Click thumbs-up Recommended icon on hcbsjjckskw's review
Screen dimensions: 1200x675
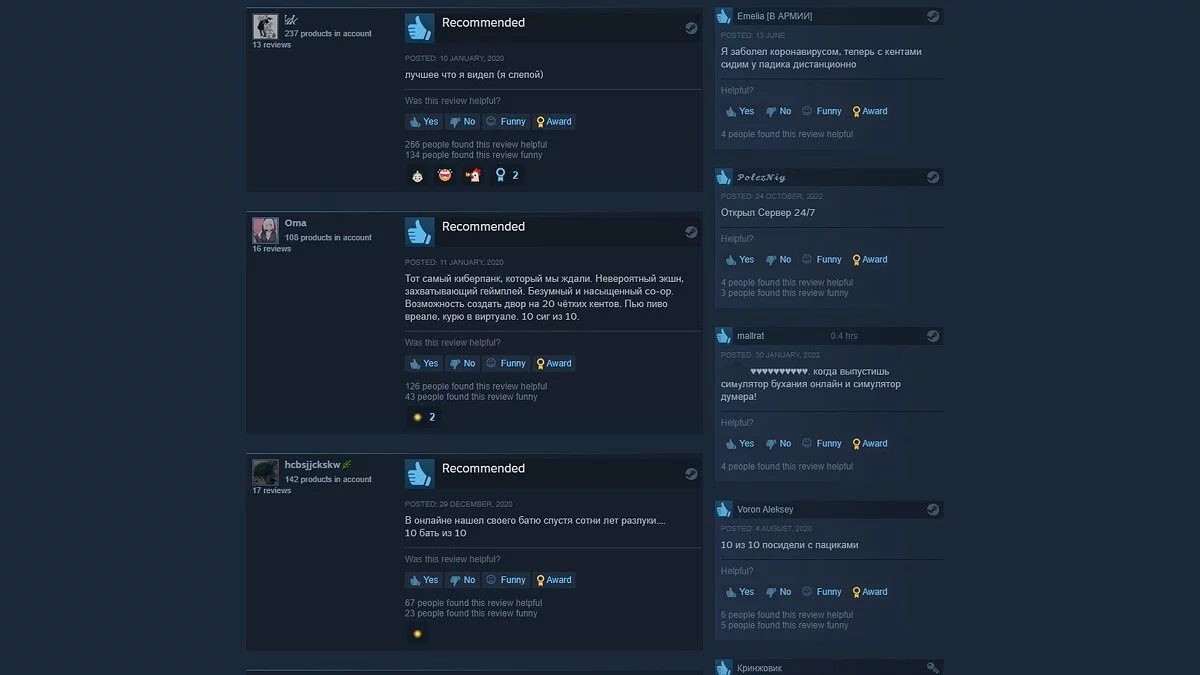pos(419,473)
